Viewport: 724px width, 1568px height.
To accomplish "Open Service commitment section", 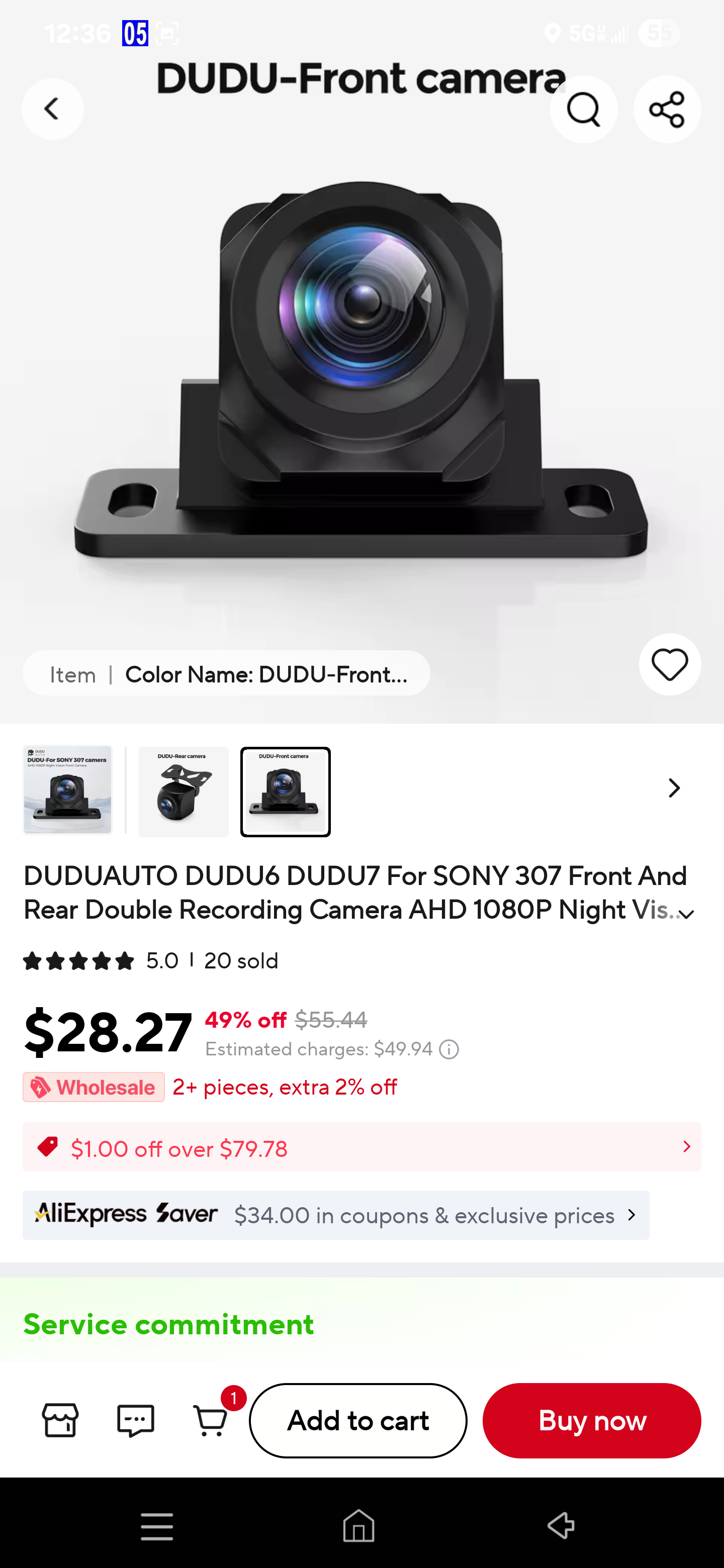I will tap(168, 1324).
